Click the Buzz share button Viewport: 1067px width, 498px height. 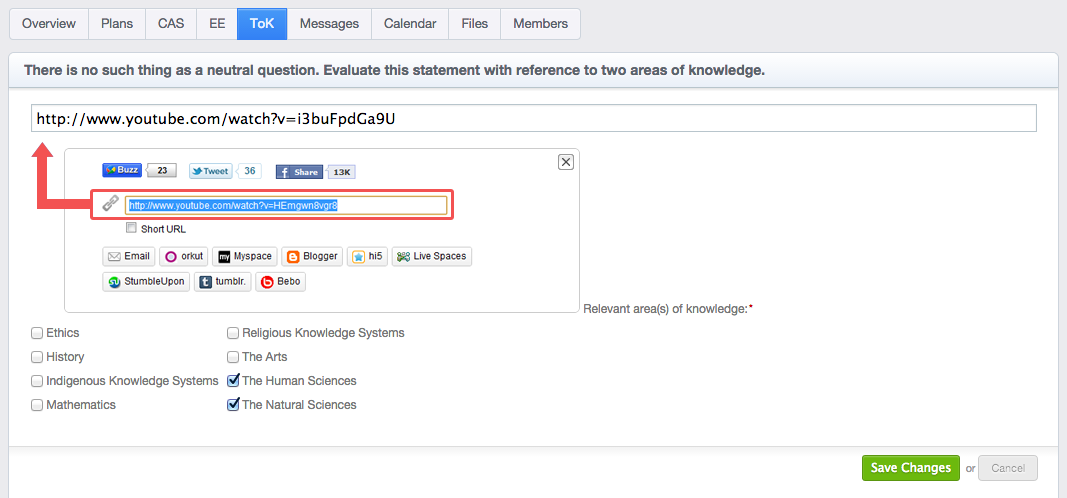pos(122,170)
